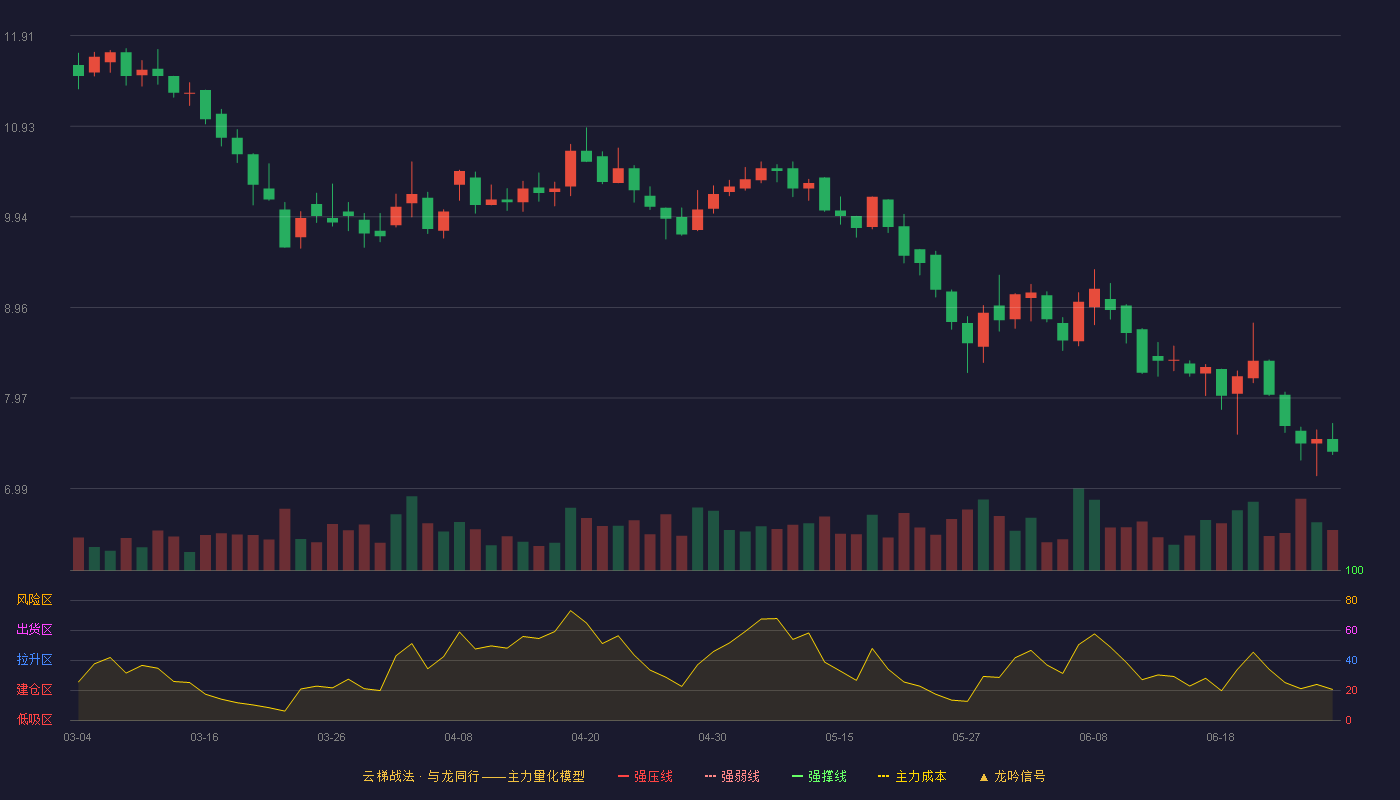Click the 7.97 price axis label
The width and height of the screenshot is (1400, 800).
click(18, 399)
